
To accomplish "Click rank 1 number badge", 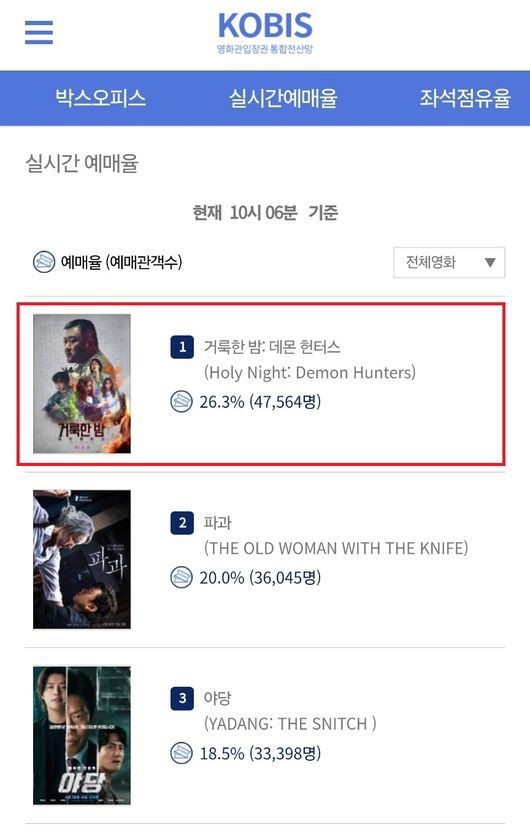I will click(x=182, y=347).
